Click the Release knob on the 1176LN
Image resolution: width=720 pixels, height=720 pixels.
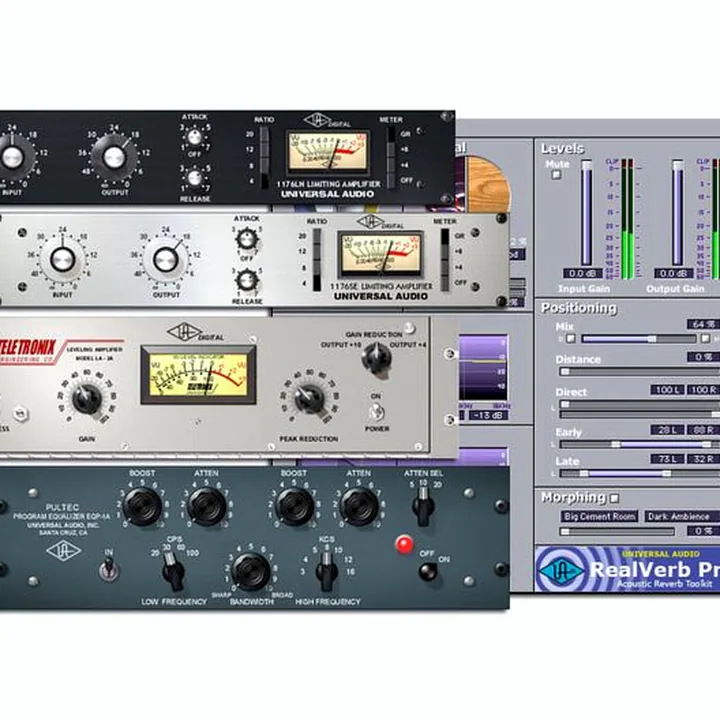click(x=195, y=178)
